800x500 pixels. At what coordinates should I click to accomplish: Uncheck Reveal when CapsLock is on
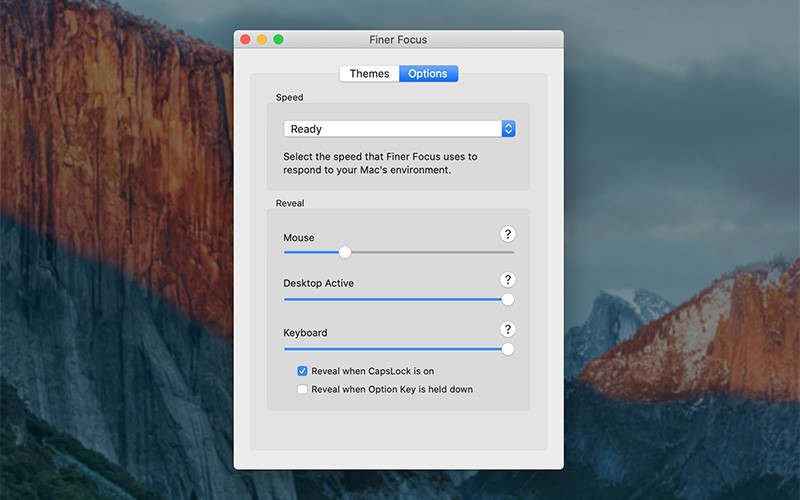pos(302,371)
